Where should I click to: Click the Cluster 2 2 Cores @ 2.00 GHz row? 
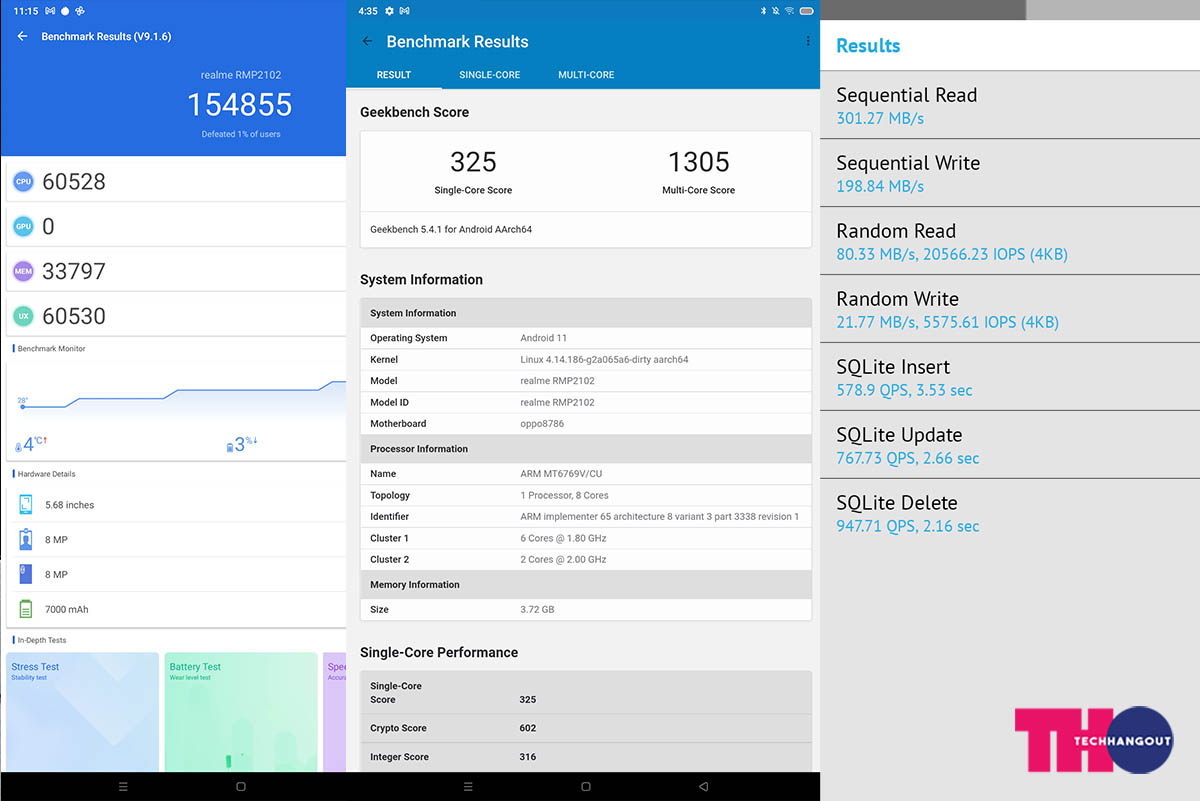coord(586,559)
